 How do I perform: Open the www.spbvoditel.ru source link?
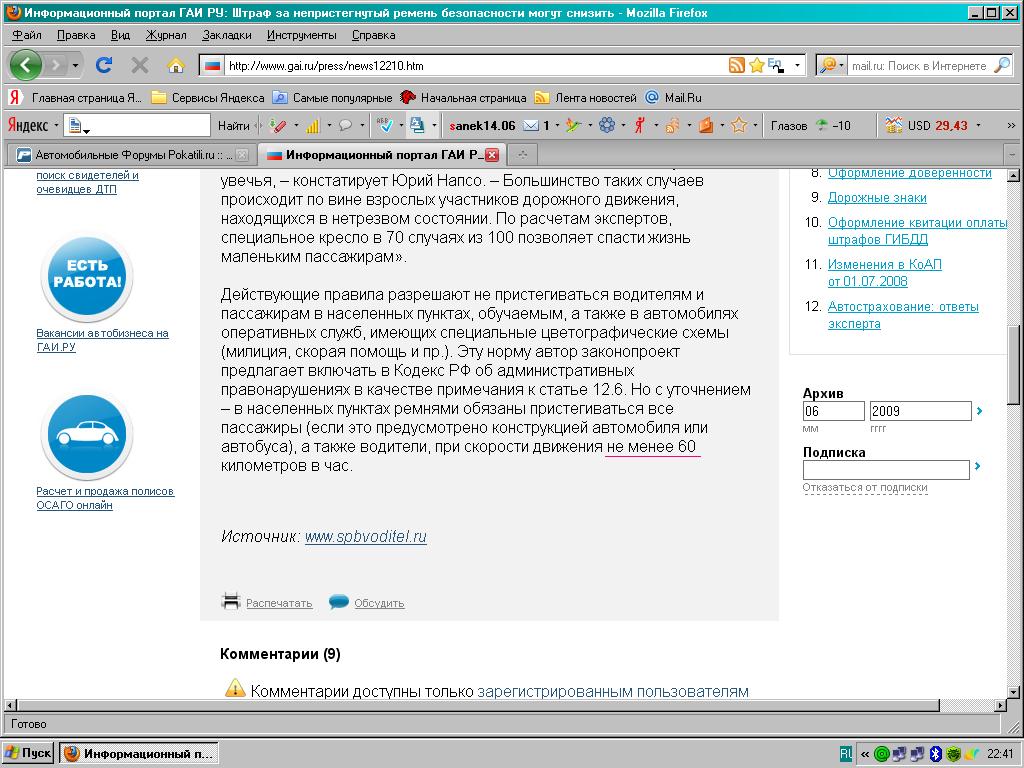(x=365, y=537)
